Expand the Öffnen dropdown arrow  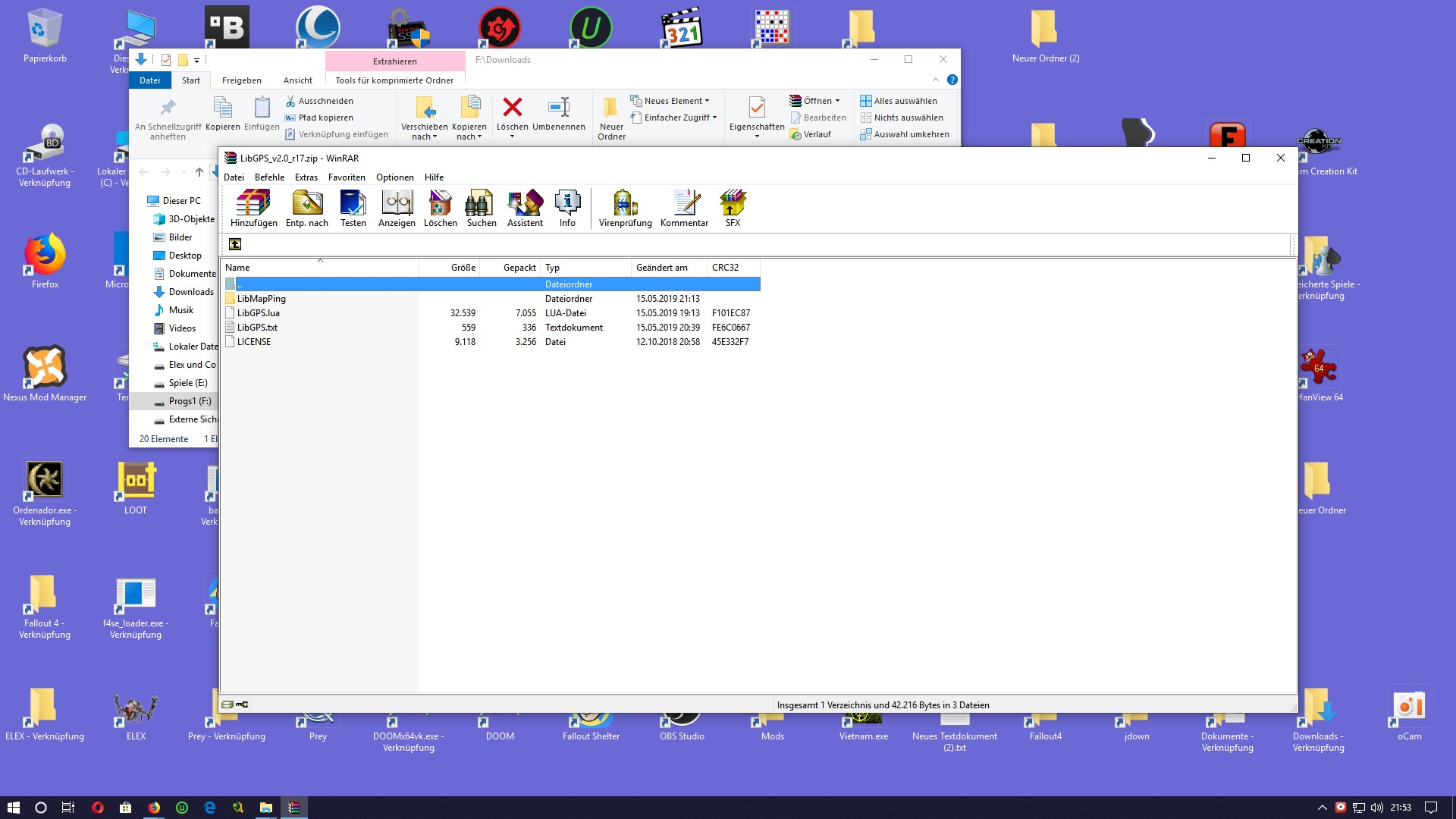[x=837, y=101]
